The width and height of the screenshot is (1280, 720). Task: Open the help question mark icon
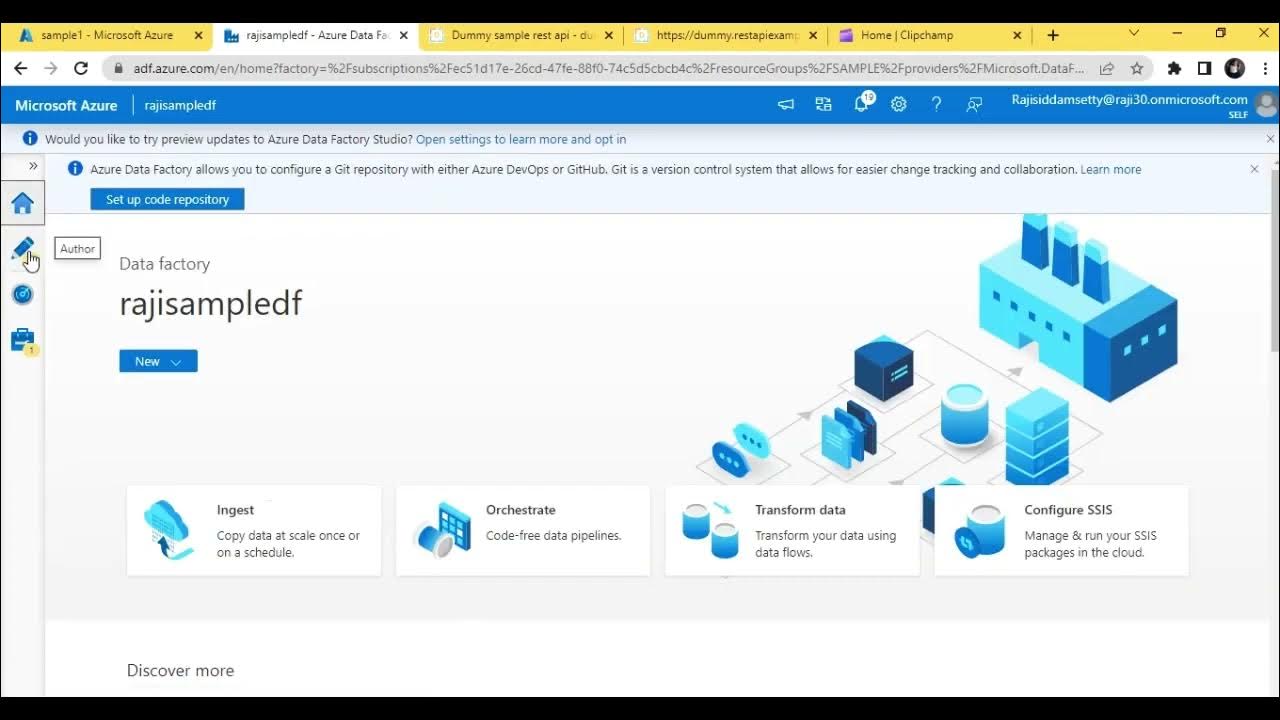[936, 104]
